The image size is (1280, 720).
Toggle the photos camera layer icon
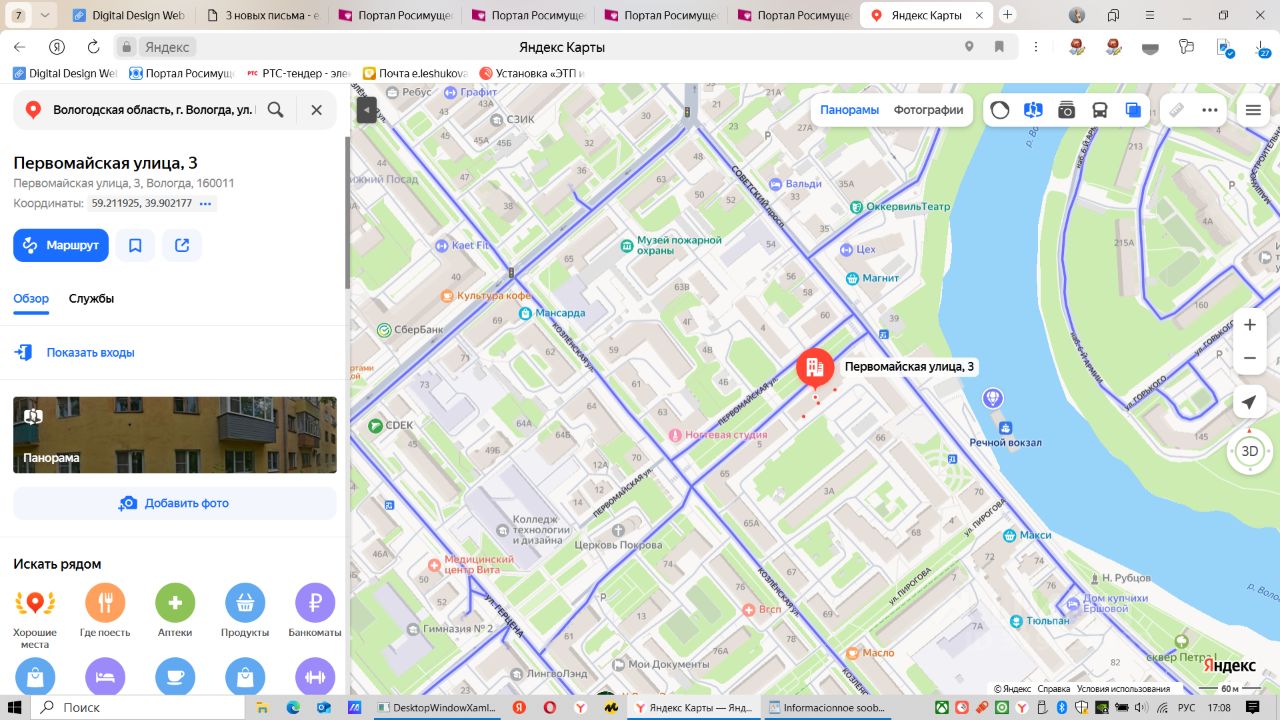click(x=1066, y=110)
